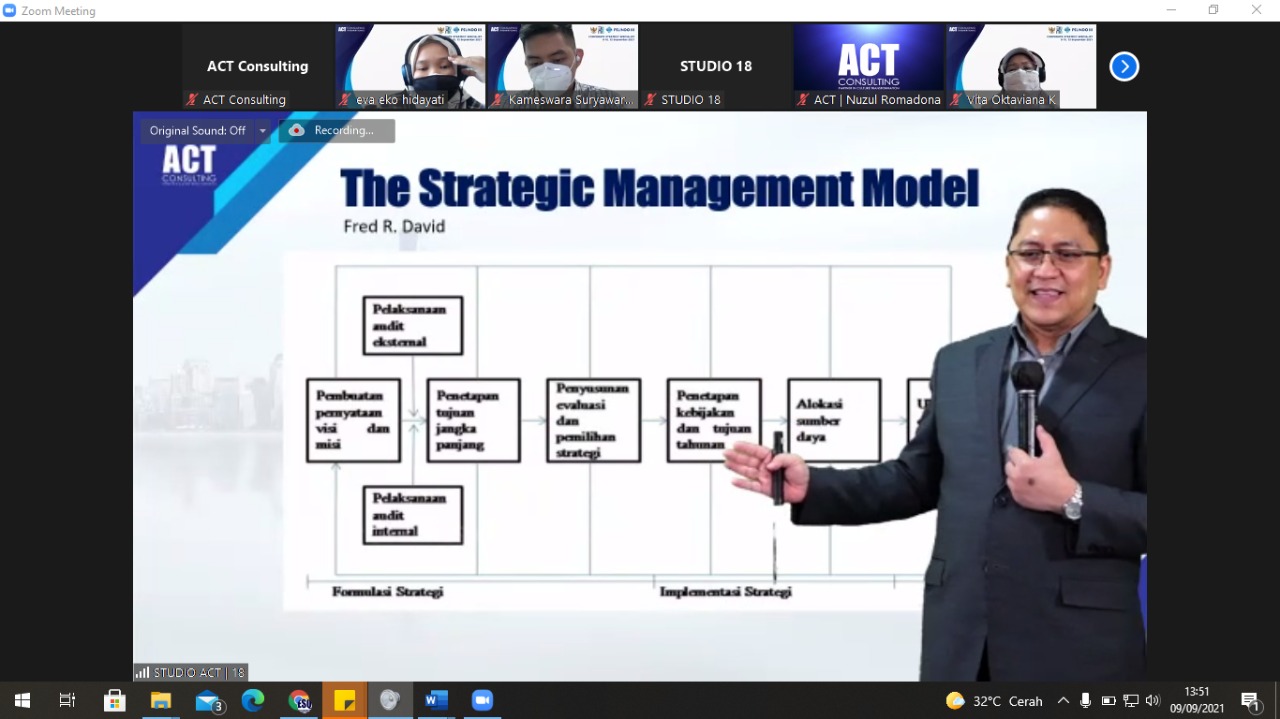Open the Chrome browser taskbar icon
Image resolution: width=1280 pixels, height=719 pixels.
pyautogui.click(x=299, y=700)
